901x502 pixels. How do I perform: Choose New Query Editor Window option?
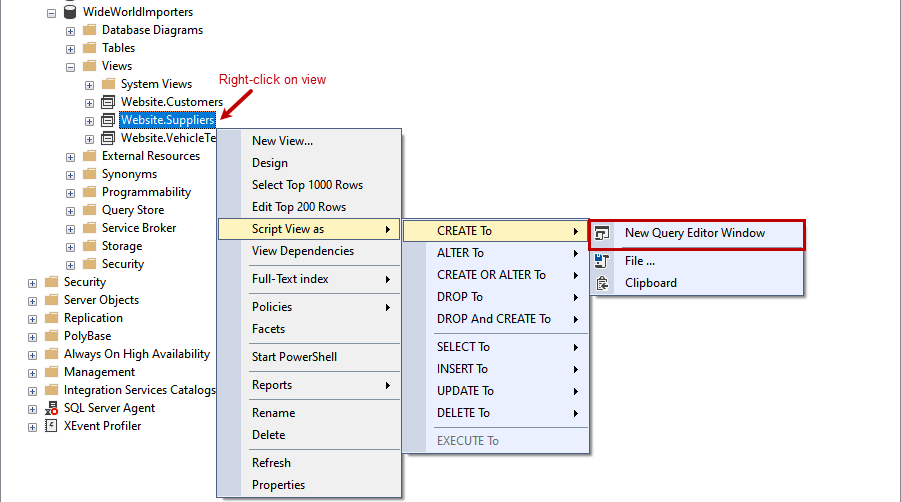[697, 233]
